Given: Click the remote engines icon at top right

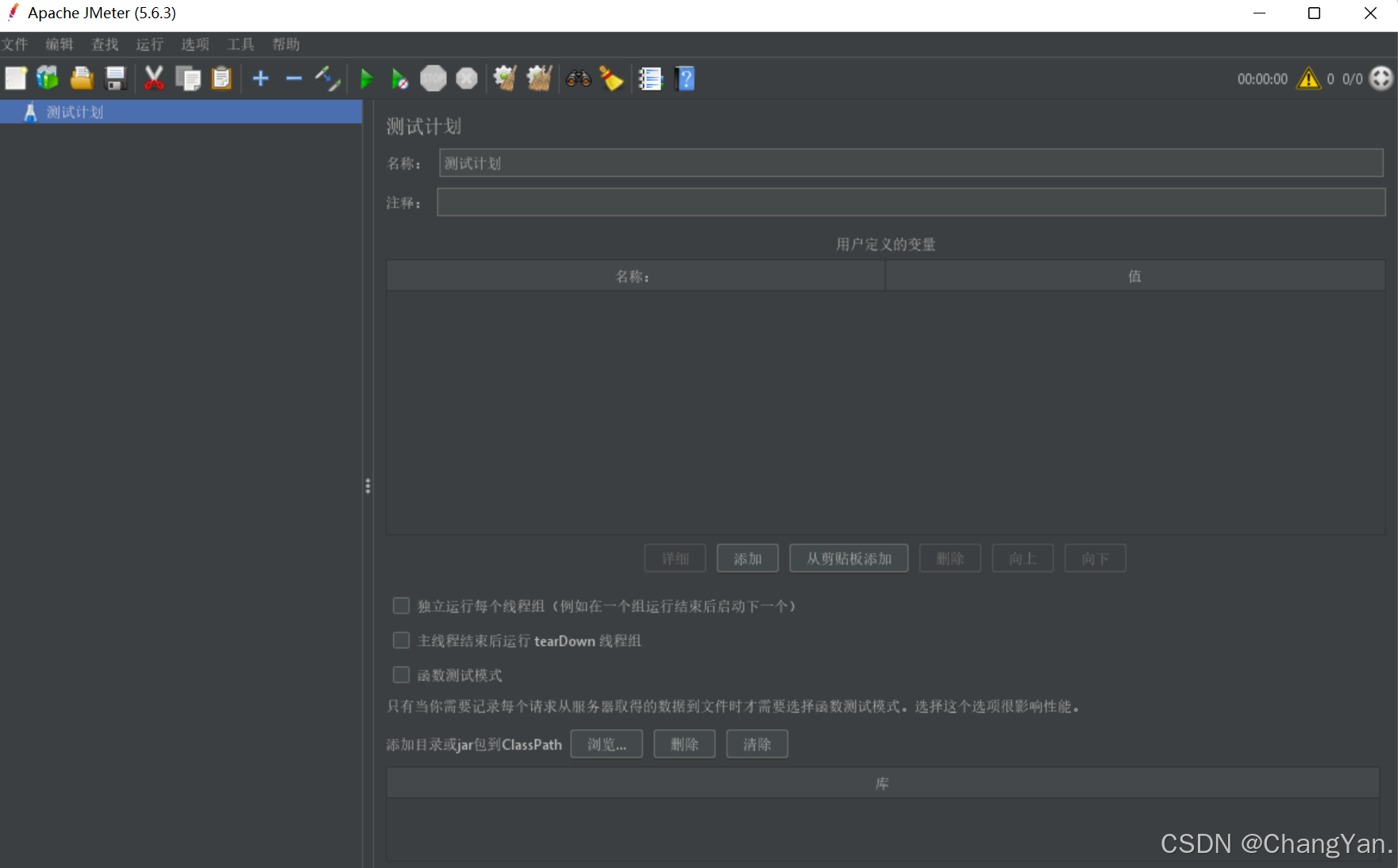Looking at the screenshot, I should pos(1381,79).
